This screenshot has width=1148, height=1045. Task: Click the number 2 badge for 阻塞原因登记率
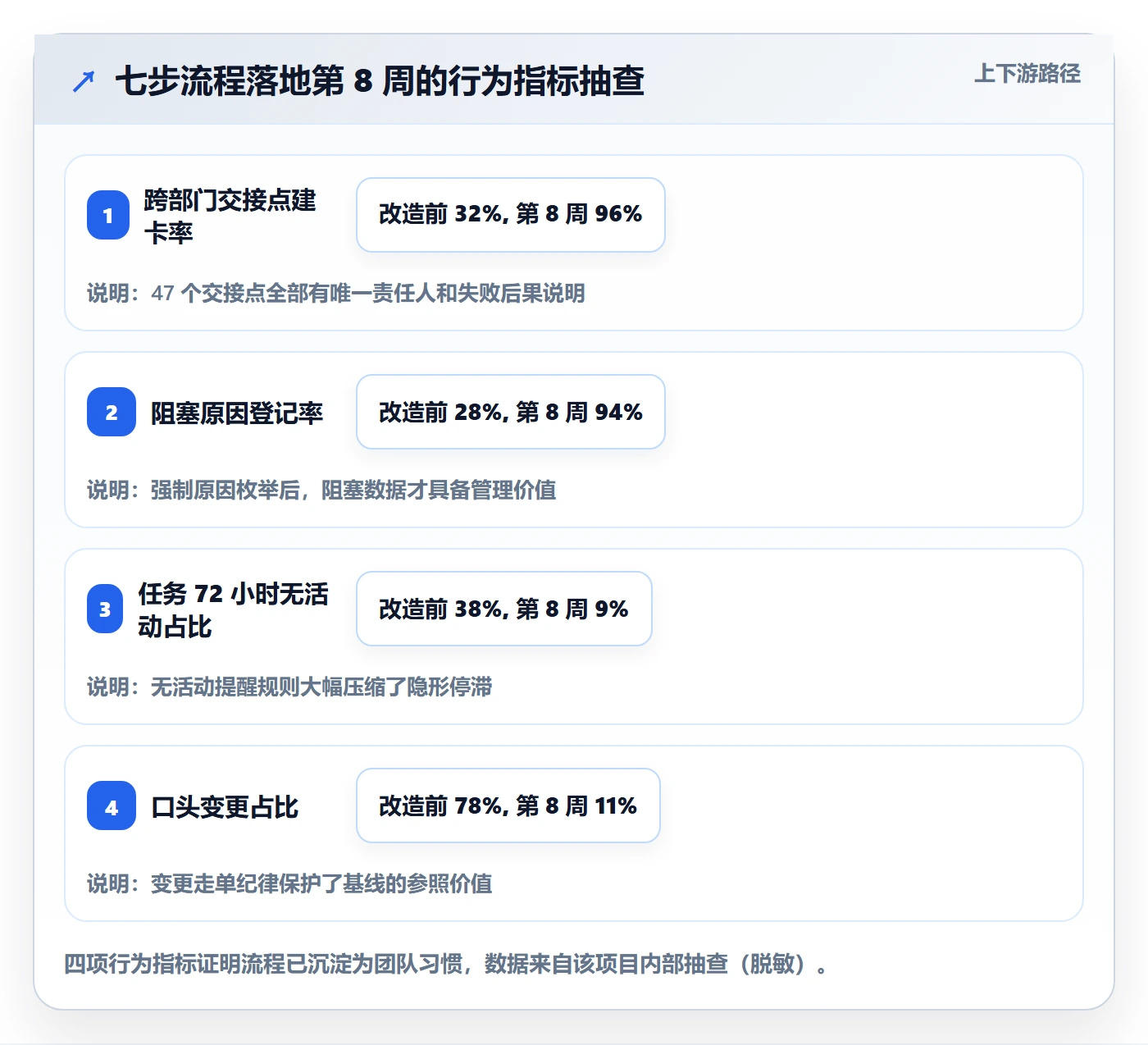point(112,412)
